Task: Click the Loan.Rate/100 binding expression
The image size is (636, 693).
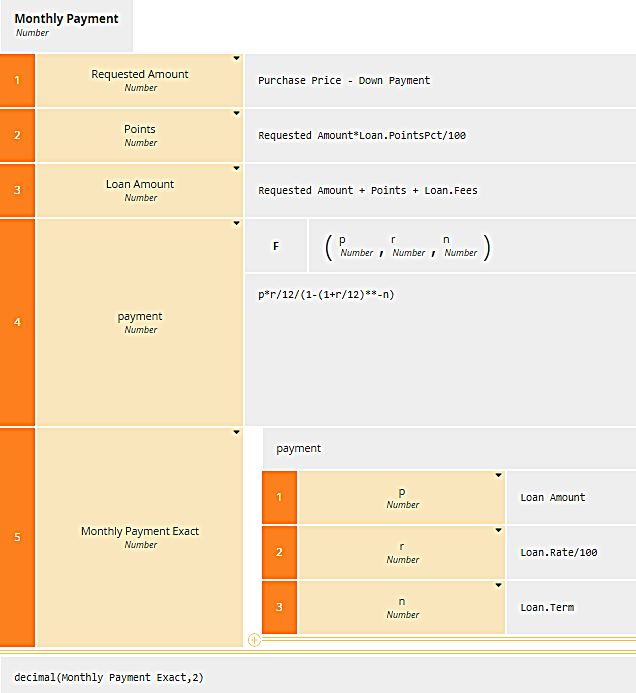Action: click(x=558, y=552)
